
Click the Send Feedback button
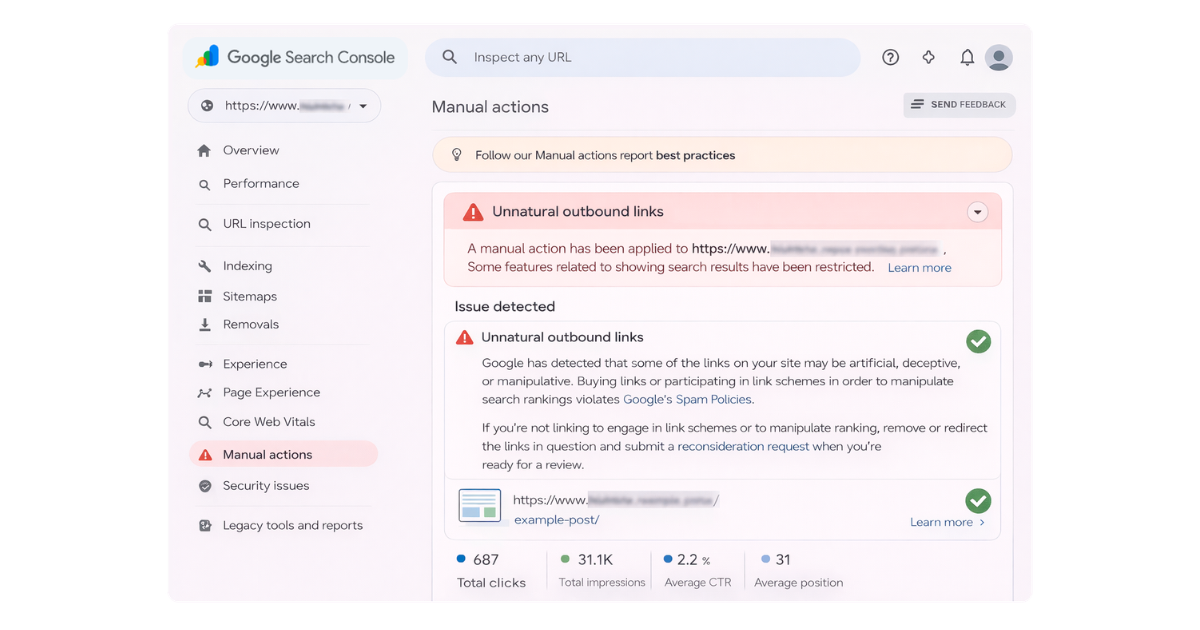(x=959, y=105)
